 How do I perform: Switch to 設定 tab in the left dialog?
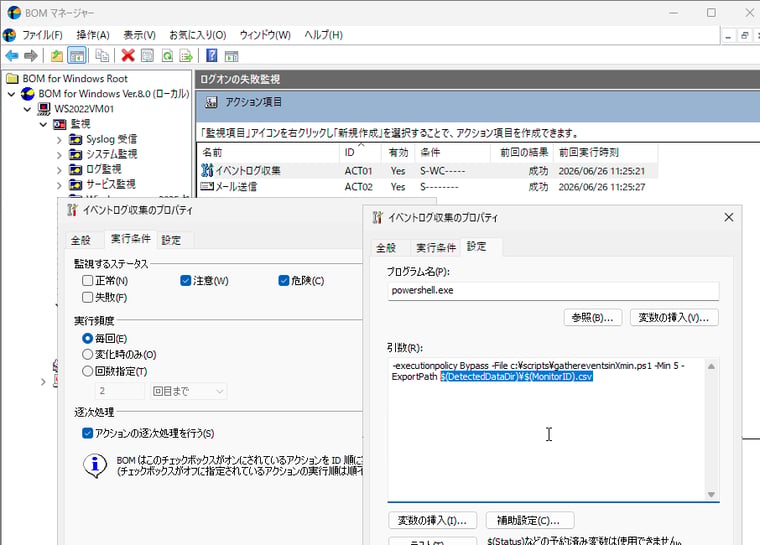click(171, 240)
